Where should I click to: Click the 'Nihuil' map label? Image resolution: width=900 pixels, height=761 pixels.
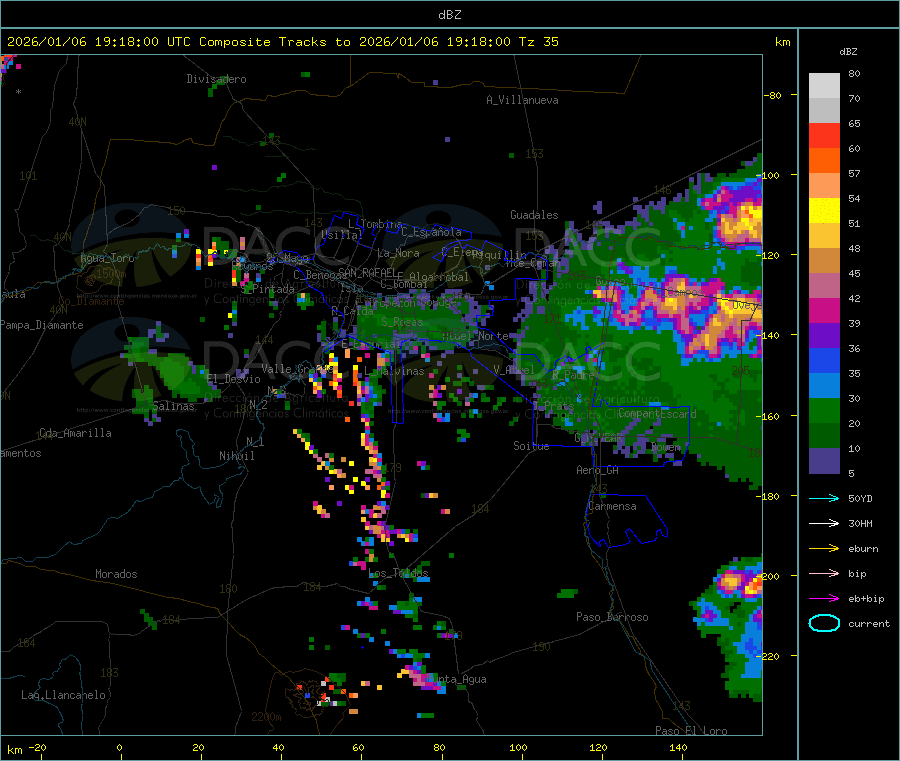(236, 456)
